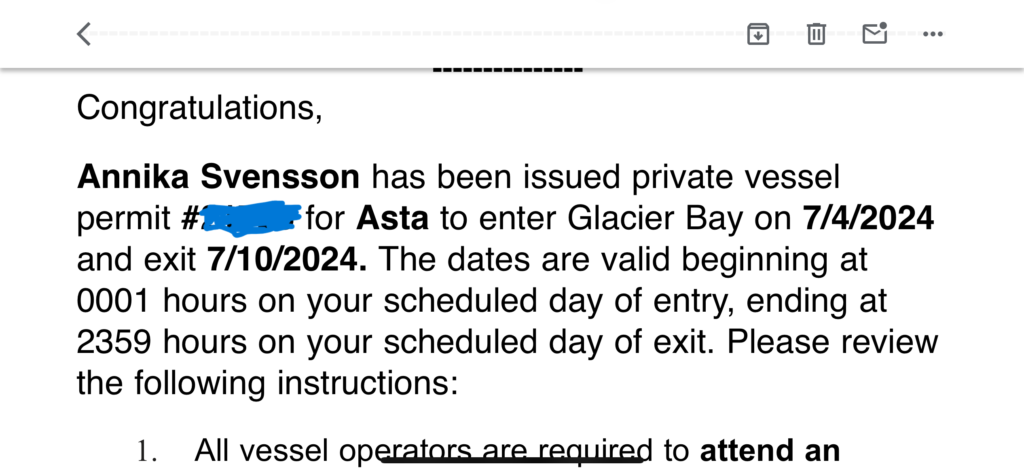Tap the bold name Annika Svensson
The width and height of the screenshot is (1024, 473).
coord(218,177)
